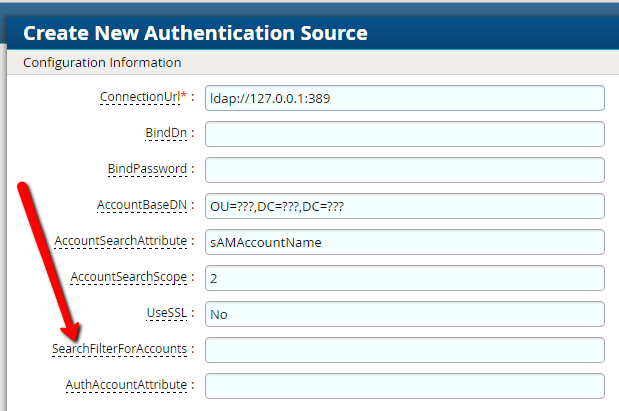Select the AuthAccountAttribute label
The width and height of the screenshot is (619, 411).
(x=128, y=385)
